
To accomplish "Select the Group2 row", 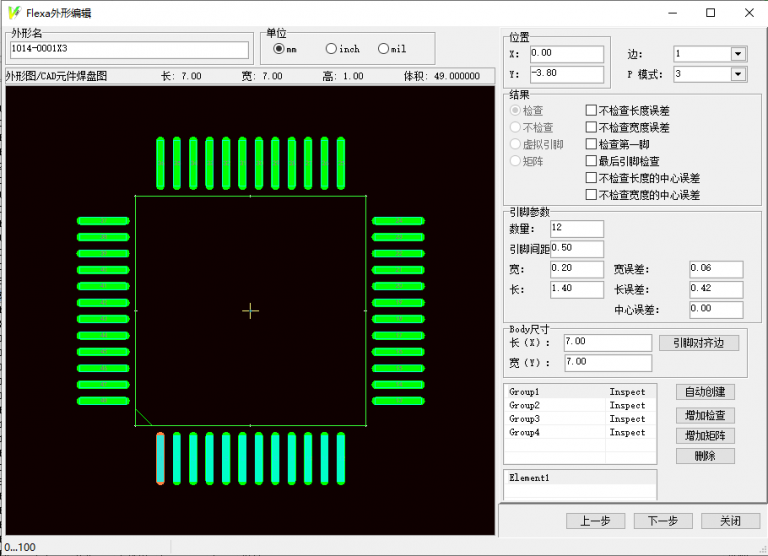I will [580, 405].
